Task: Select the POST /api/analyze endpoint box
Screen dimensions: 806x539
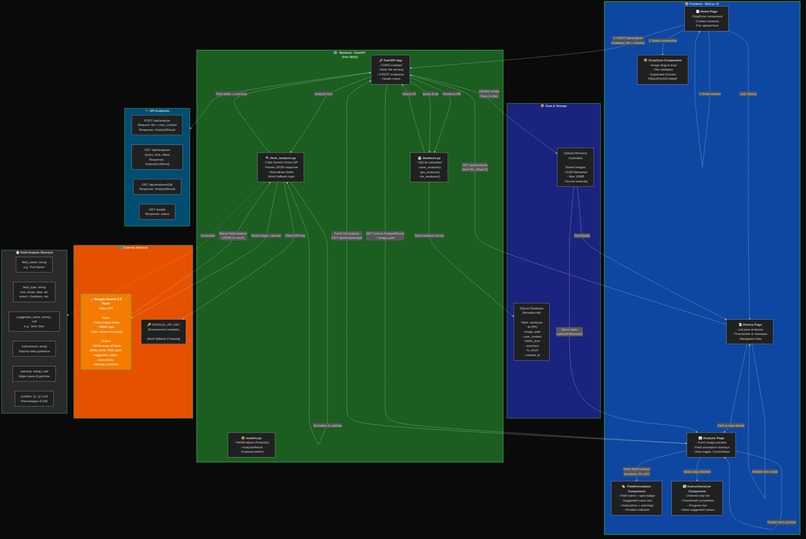Action: point(157,125)
